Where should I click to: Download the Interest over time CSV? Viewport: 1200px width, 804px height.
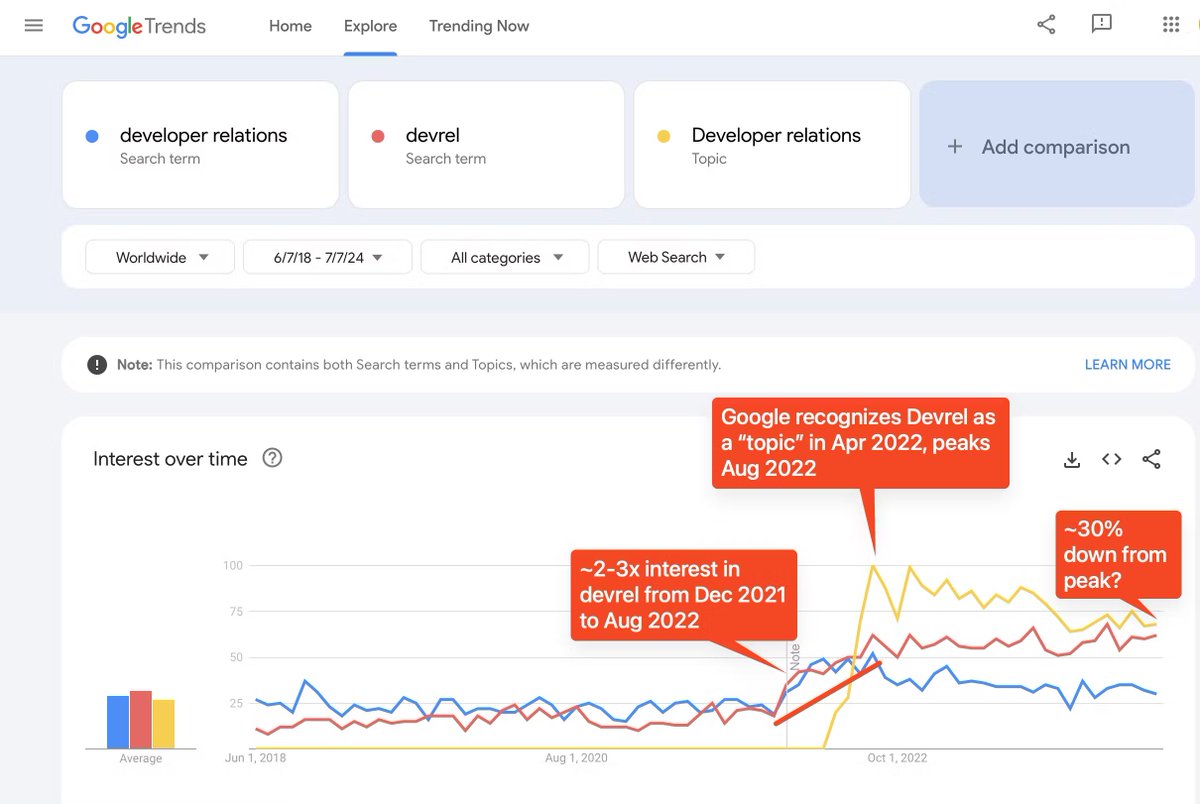1071,459
